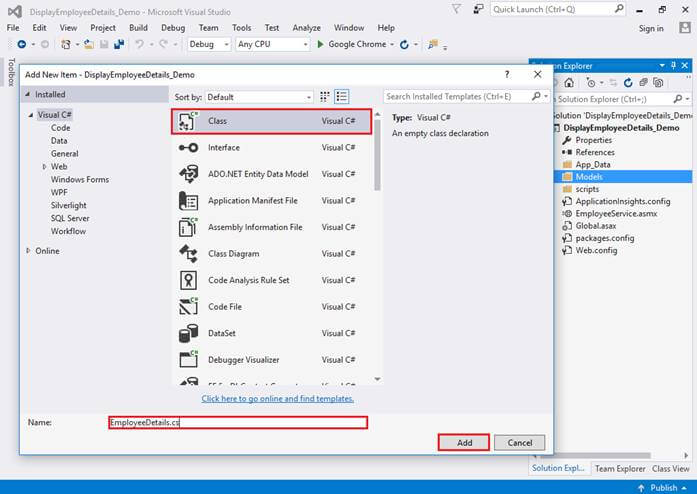Image resolution: width=697 pixels, height=494 pixels.
Task: Click the Name input field
Action: (x=238, y=422)
